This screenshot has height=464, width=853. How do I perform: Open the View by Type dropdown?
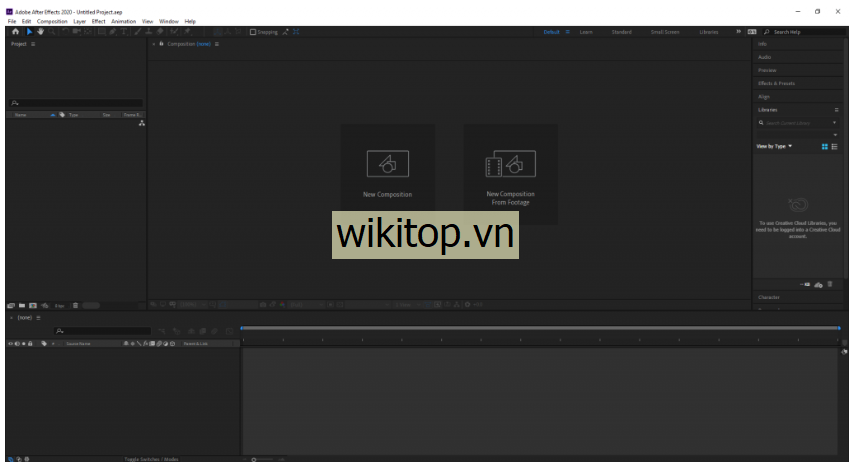click(x=774, y=147)
